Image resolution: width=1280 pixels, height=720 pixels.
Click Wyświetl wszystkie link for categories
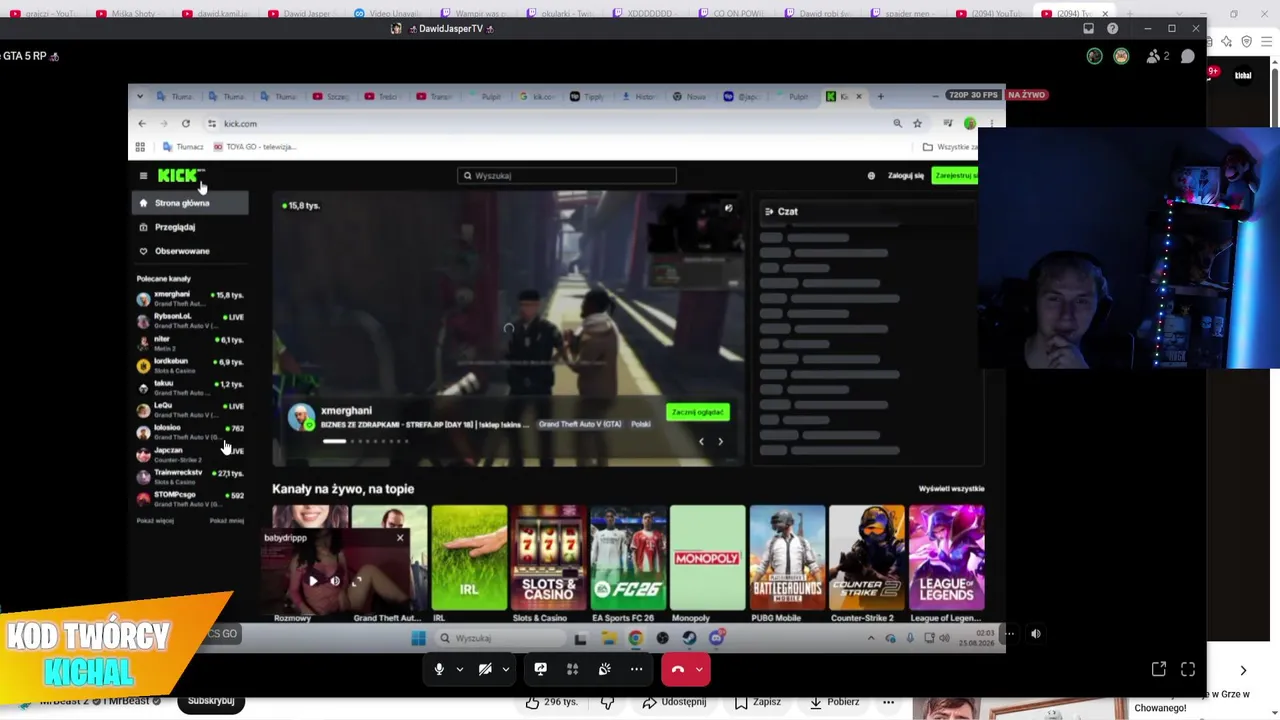click(951, 489)
